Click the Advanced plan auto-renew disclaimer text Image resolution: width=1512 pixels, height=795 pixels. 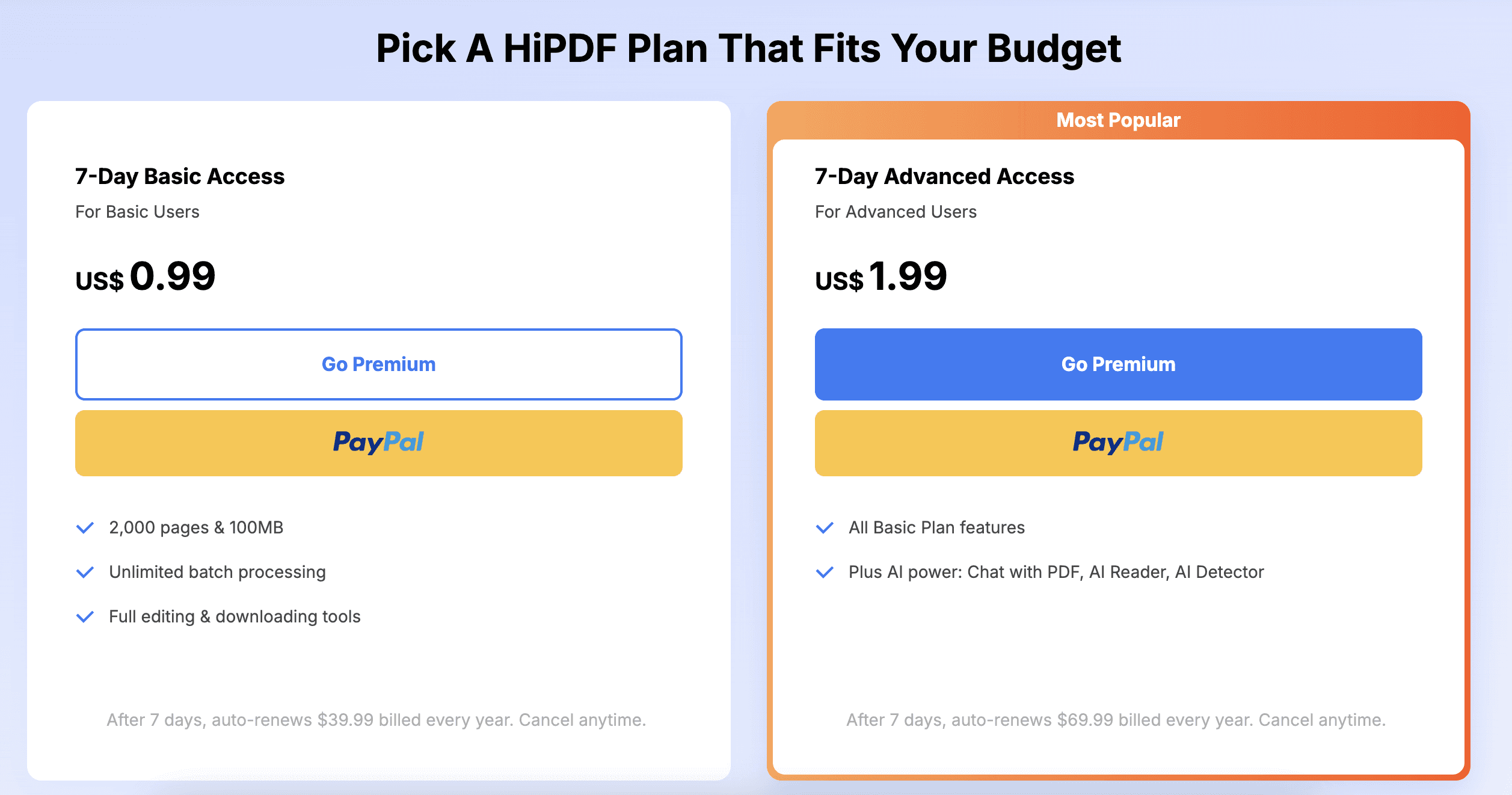tap(1117, 719)
